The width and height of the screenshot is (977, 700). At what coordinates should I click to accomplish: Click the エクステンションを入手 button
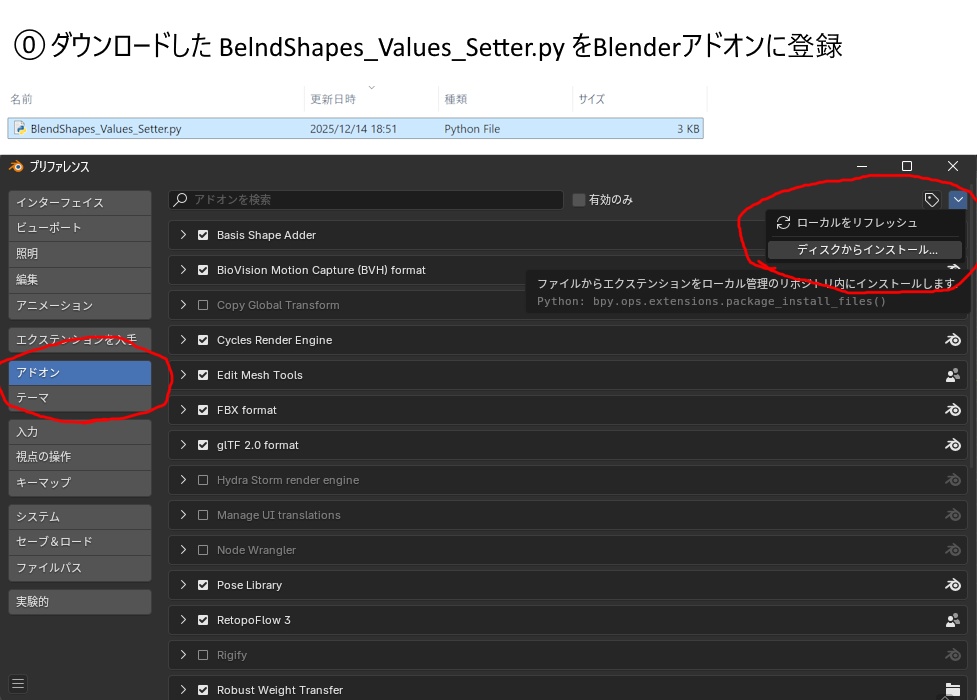click(79, 340)
